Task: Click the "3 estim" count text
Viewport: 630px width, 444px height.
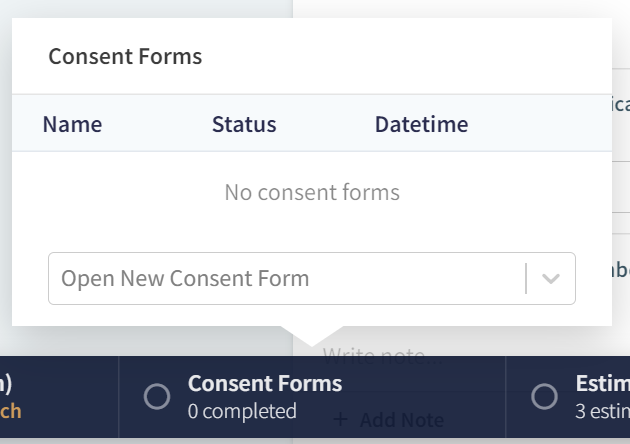Action: (x=602, y=411)
